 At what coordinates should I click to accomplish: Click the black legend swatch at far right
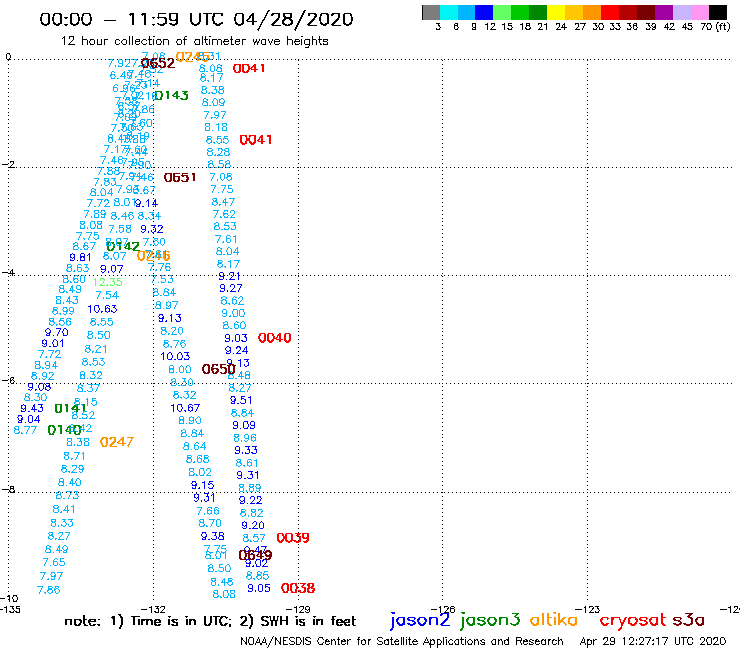tap(717, 12)
